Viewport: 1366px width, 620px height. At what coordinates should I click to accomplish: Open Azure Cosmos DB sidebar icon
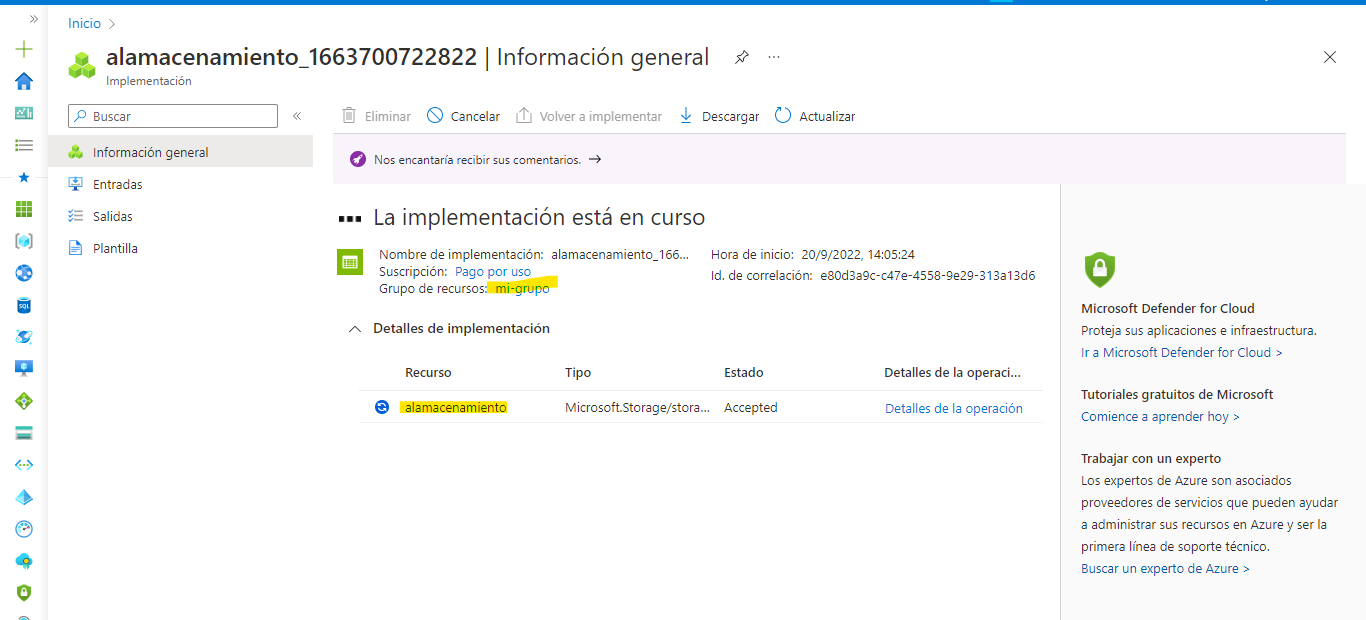24,337
